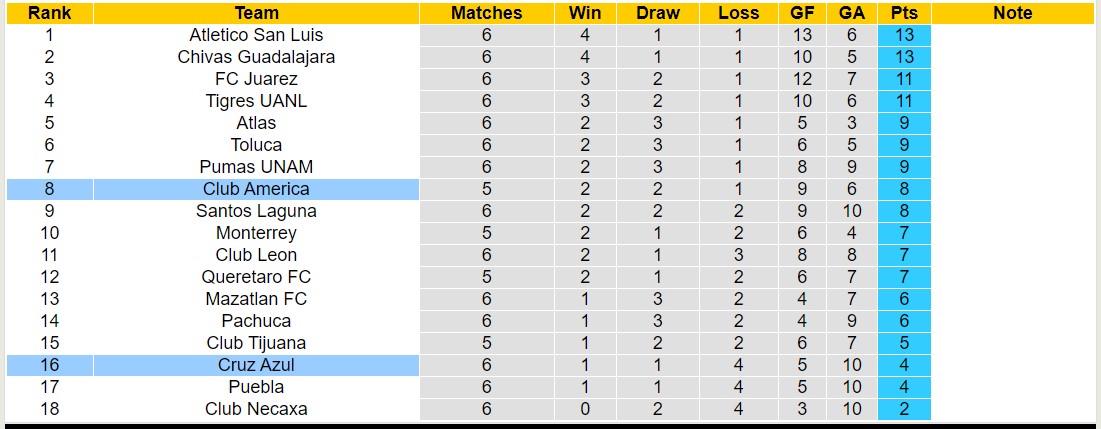
Task: Click the highlighted Cruz Azul team
Action: pyautogui.click(x=256, y=365)
